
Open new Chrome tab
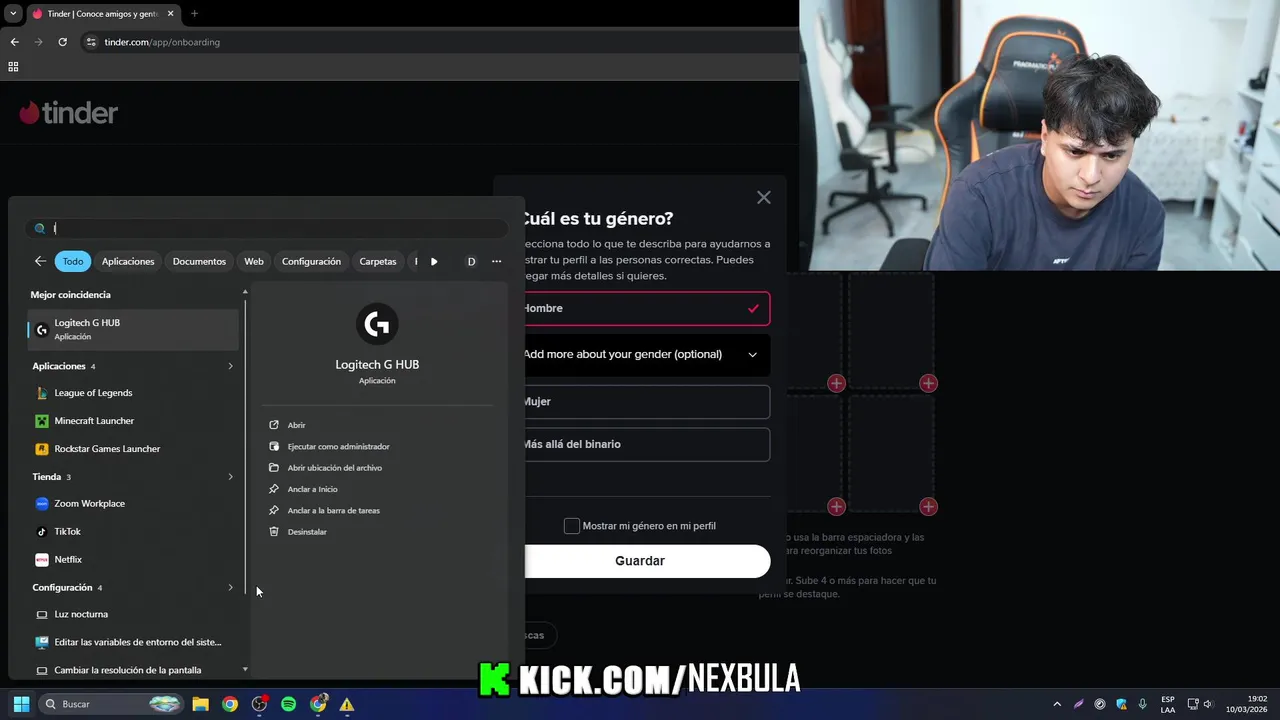(194, 14)
